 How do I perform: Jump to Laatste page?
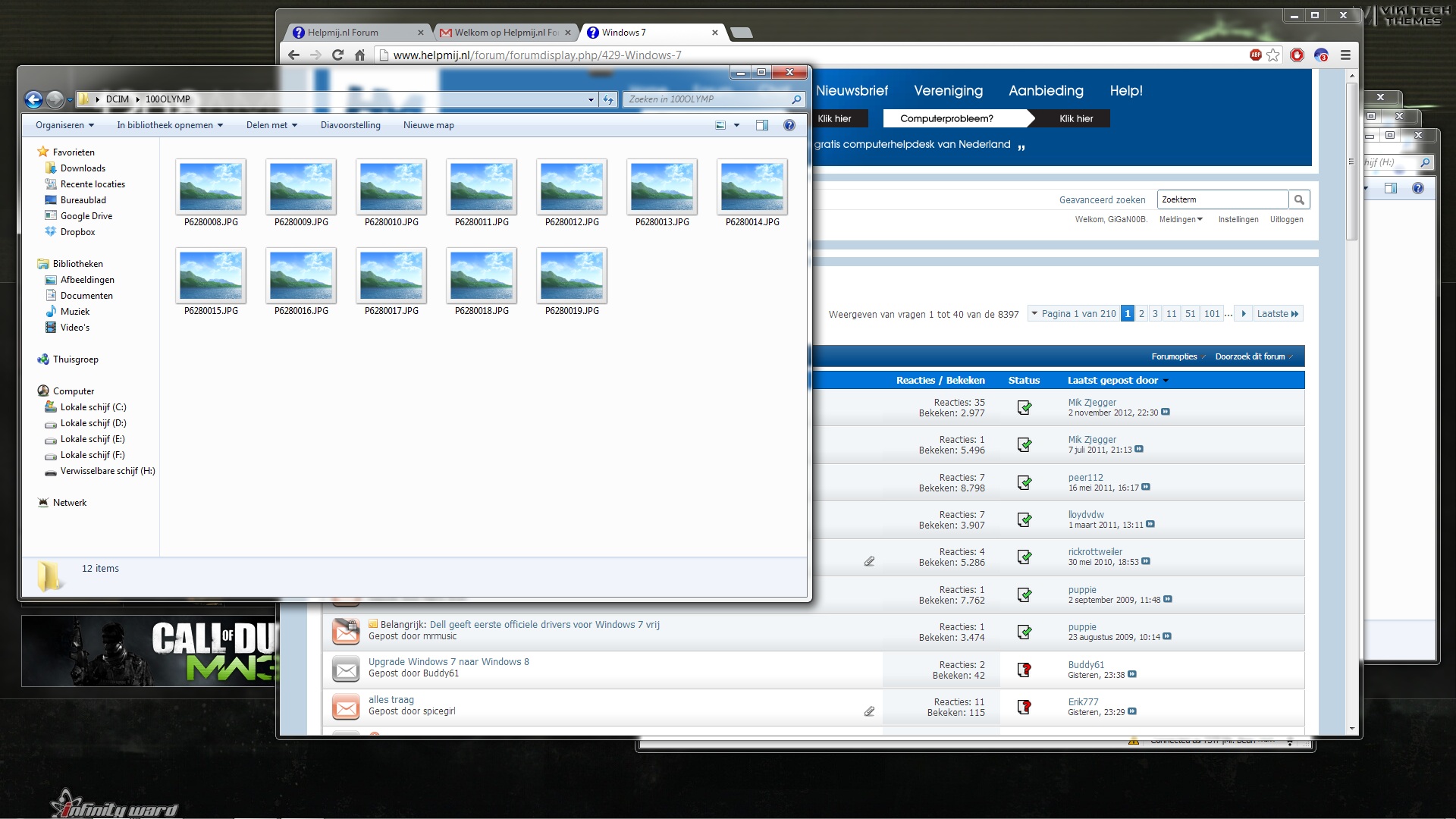1278,313
